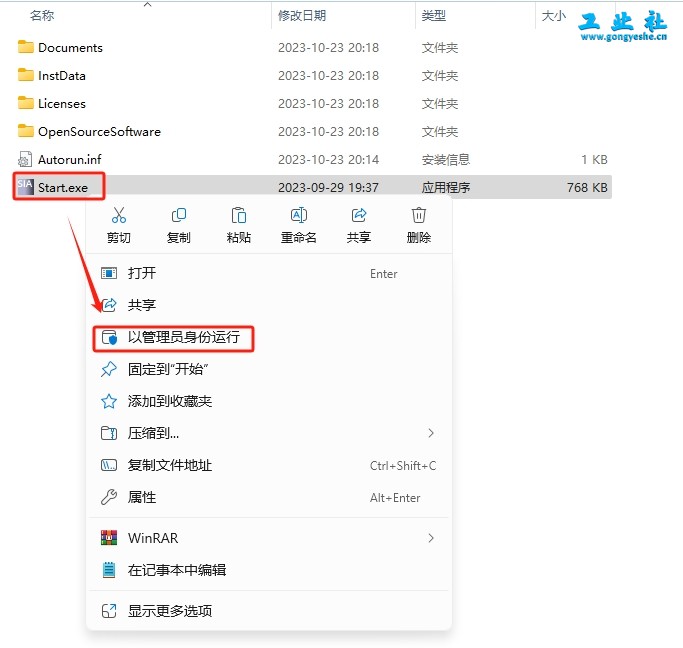
Task: Choose 以管理员身份运行 menu entry
Action: tap(269, 337)
